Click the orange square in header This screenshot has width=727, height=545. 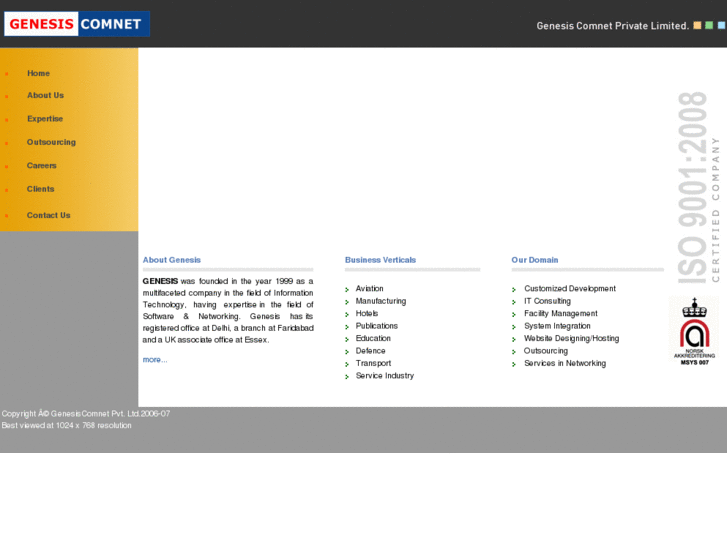pyautogui.click(x=697, y=26)
